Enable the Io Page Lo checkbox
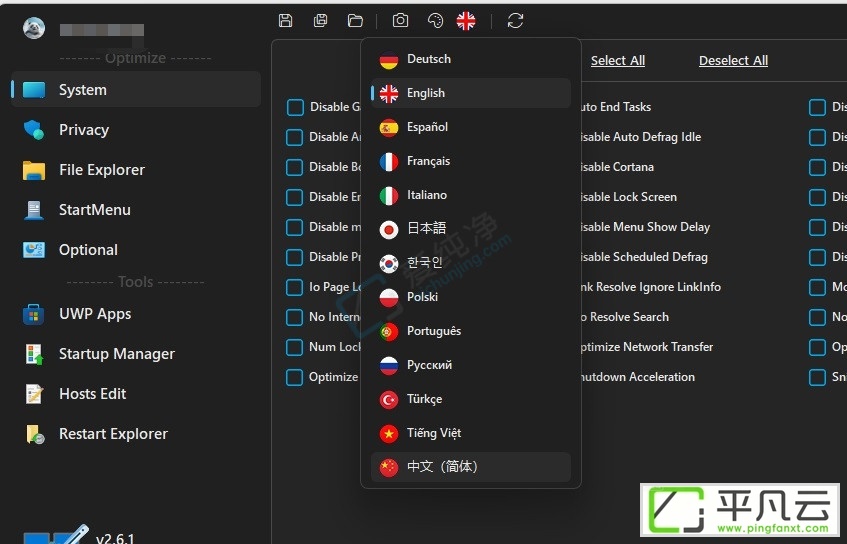This screenshot has width=847, height=544. (294, 287)
